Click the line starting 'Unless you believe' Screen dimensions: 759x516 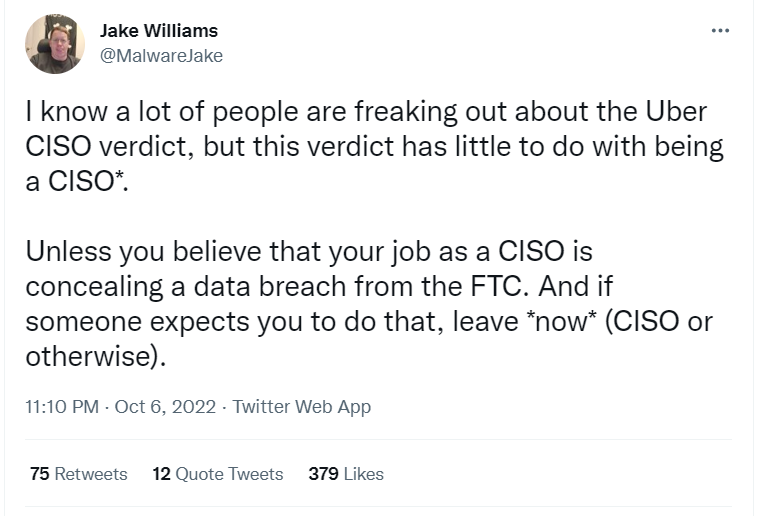pyautogui.click(x=309, y=251)
